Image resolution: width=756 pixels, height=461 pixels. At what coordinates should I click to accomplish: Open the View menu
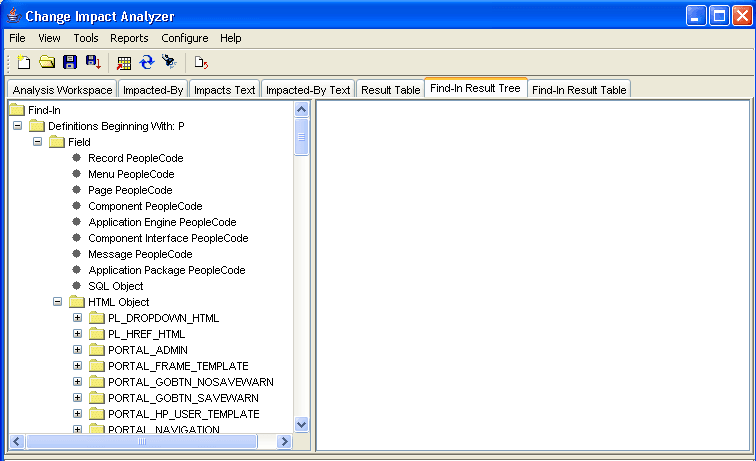point(49,38)
